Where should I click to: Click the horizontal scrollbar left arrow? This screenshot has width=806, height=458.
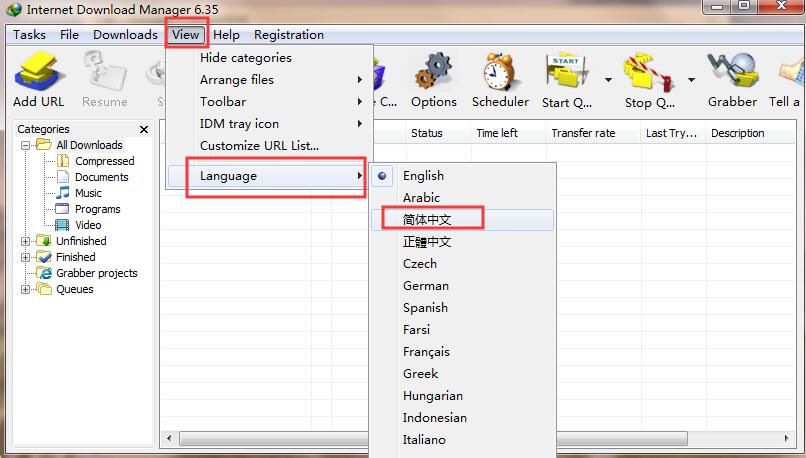[168, 438]
